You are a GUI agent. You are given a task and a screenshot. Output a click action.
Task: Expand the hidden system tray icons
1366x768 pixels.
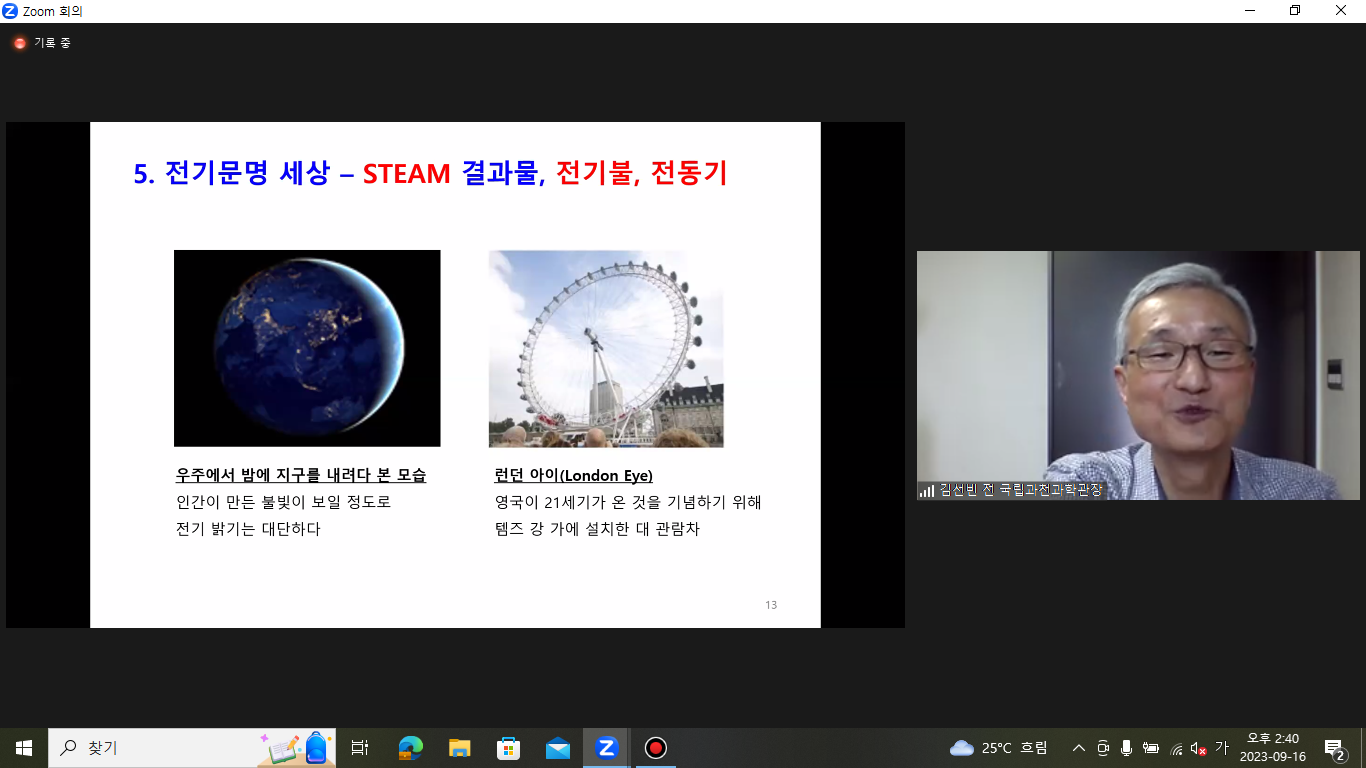(1078, 748)
